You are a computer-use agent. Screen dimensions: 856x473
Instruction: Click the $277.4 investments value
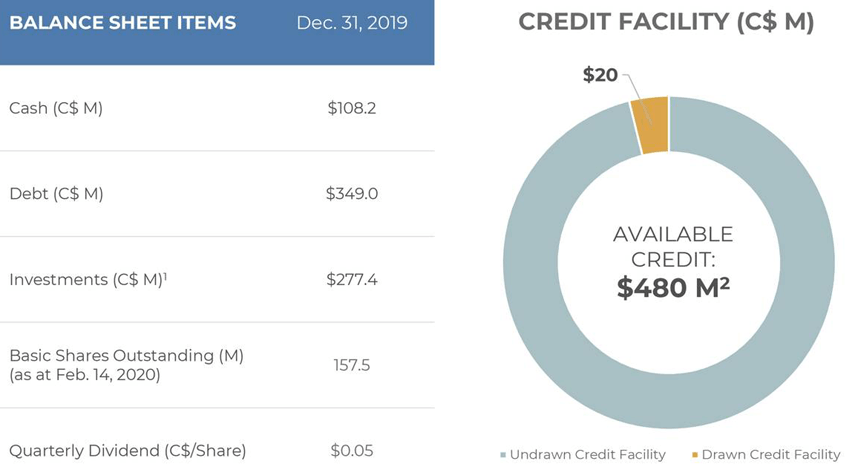(x=352, y=280)
